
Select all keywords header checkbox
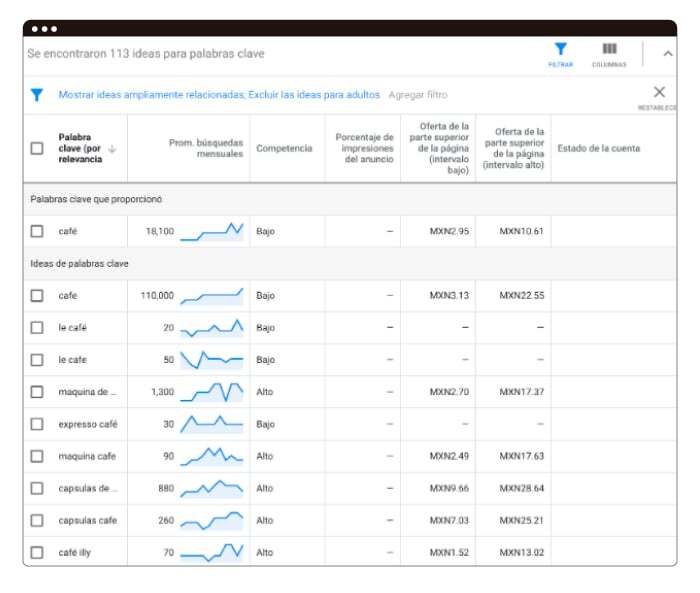(x=37, y=148)
